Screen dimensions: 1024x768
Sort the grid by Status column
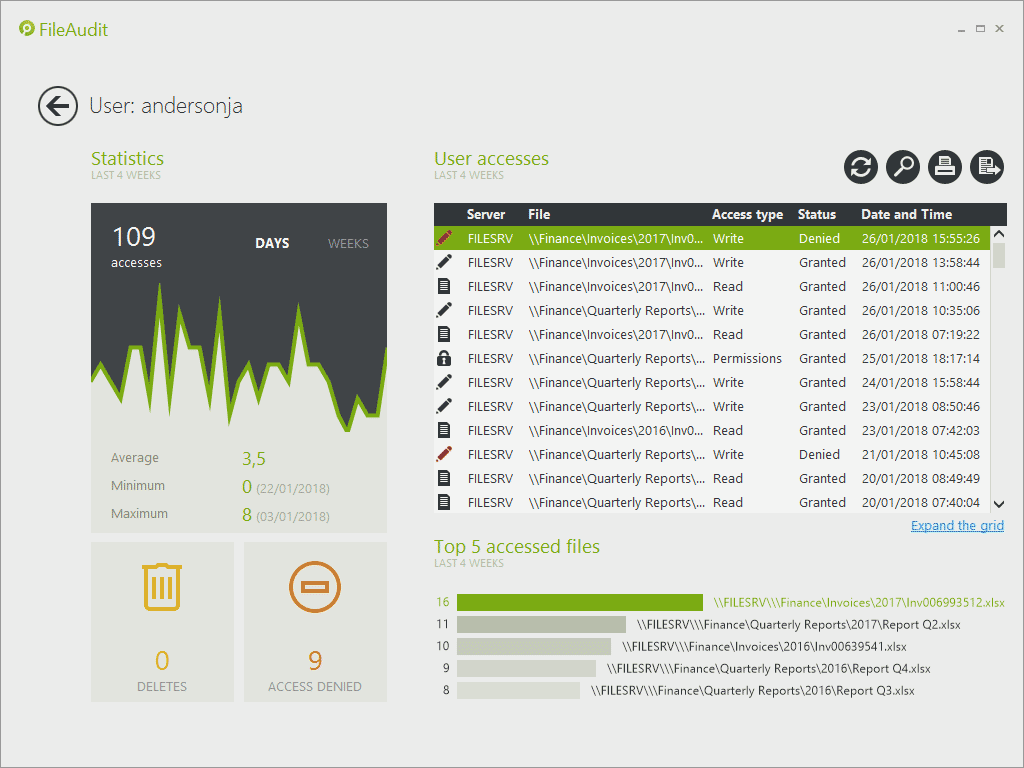816,214
